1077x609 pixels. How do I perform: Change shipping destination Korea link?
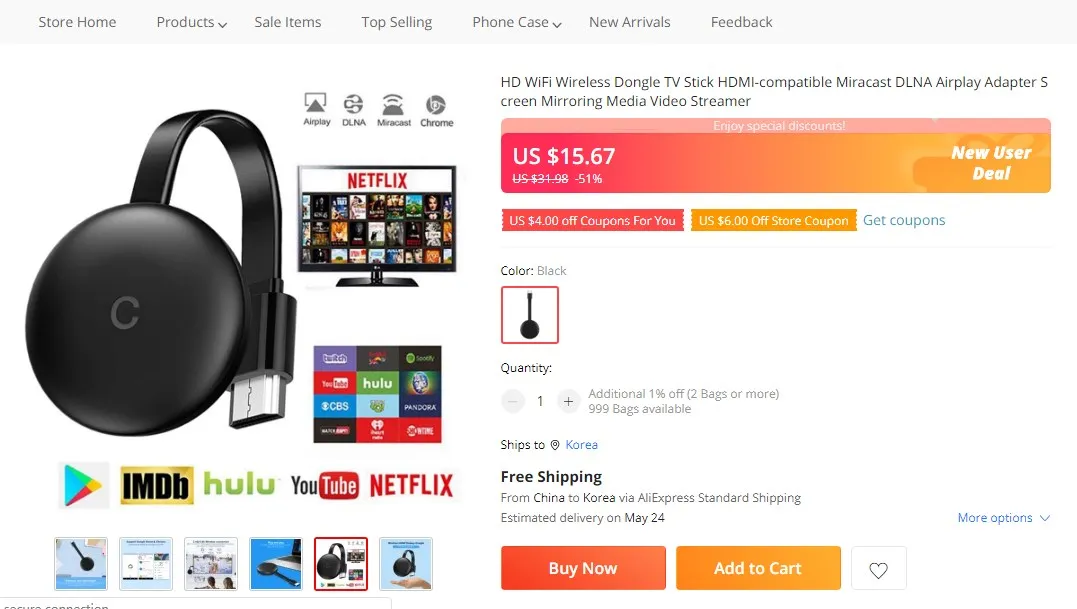[581, 445]
